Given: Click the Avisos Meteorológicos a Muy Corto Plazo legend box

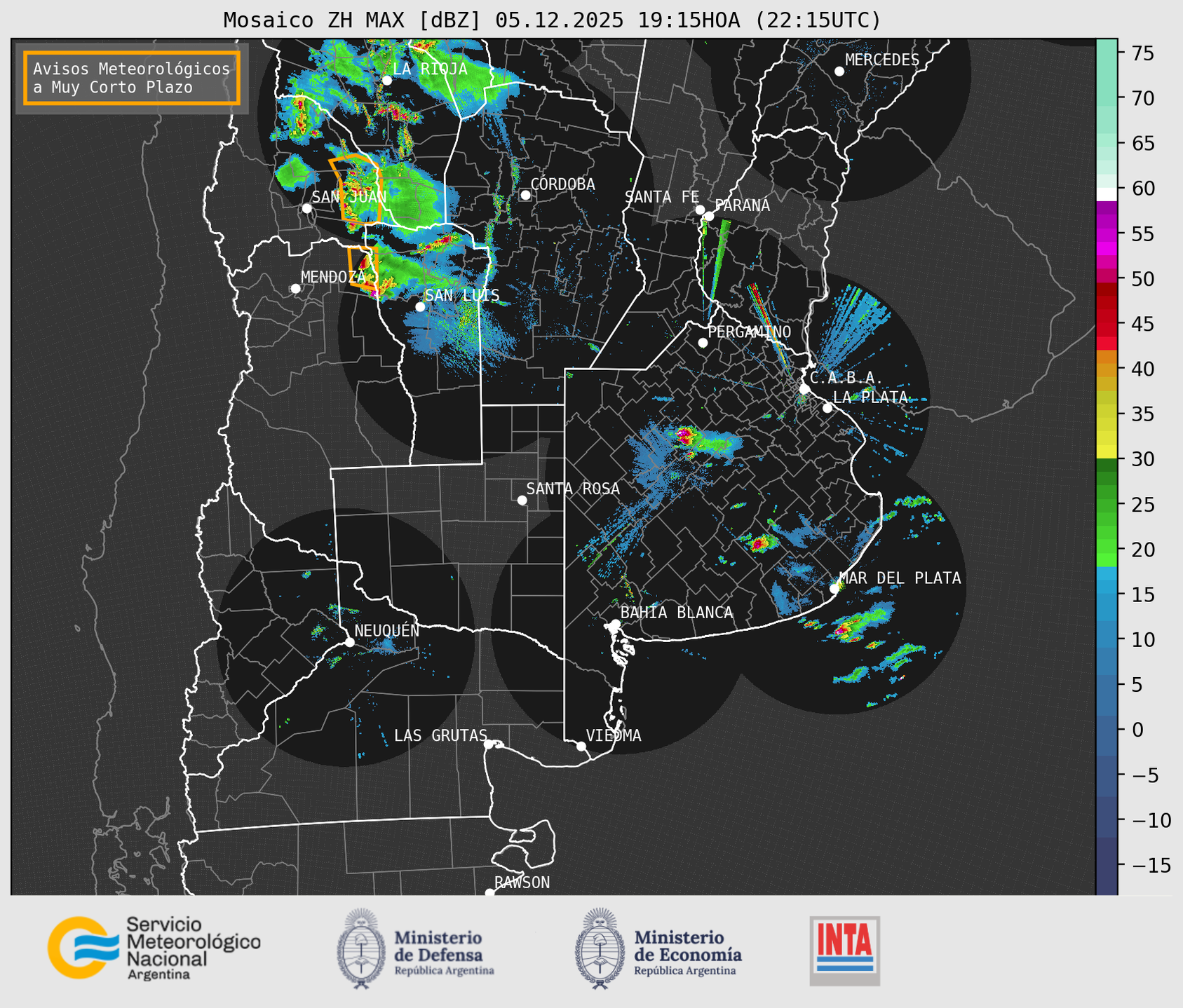Looking at the screenshot, I should 132,78.
